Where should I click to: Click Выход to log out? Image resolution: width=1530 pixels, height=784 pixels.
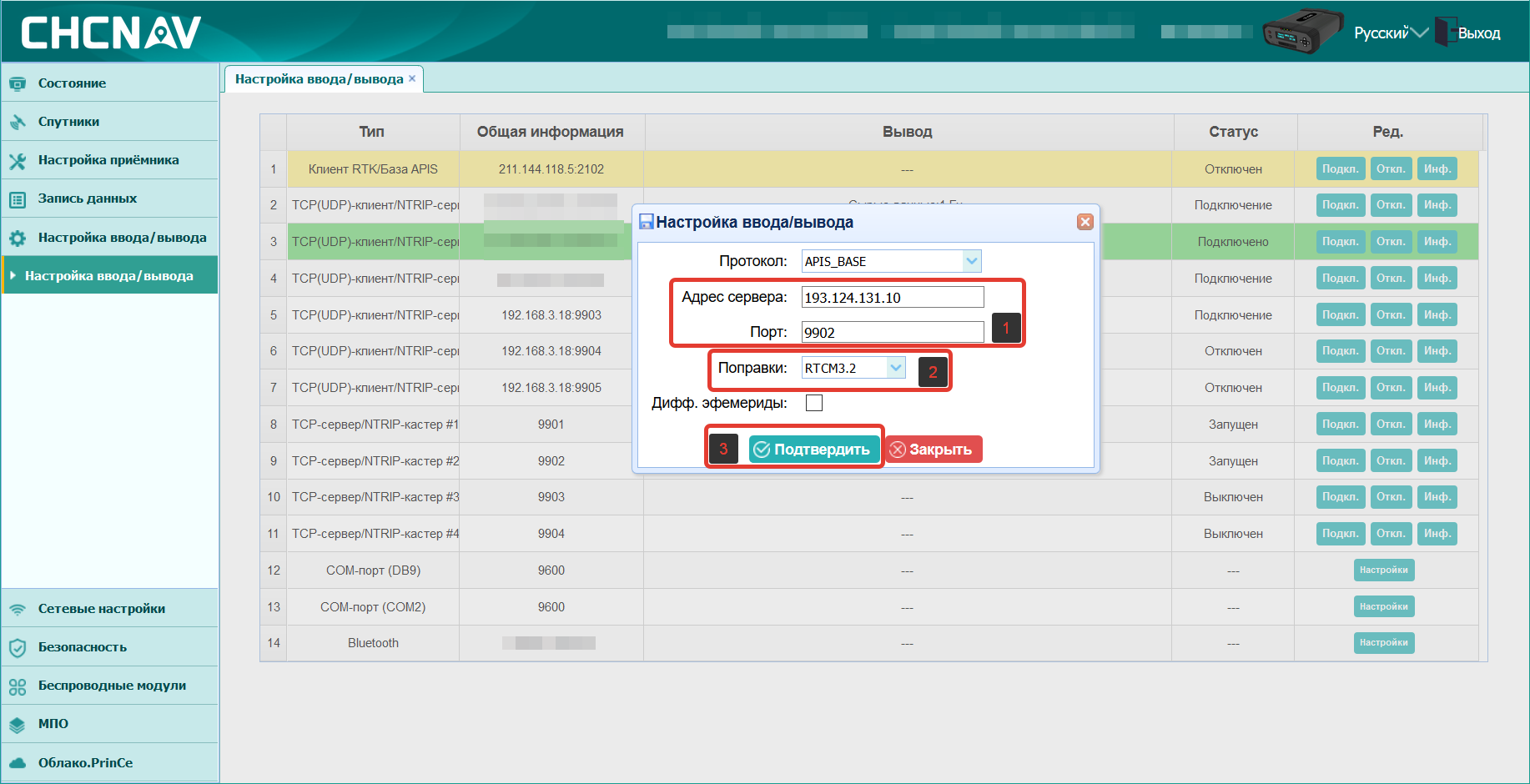click(1479, 33)
